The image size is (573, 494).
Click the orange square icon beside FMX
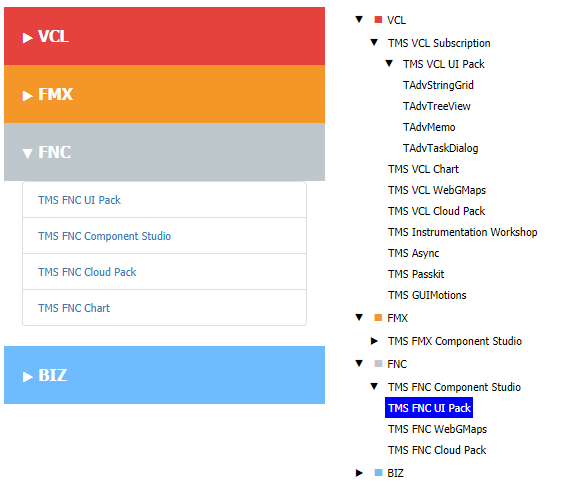click(378, 318)
